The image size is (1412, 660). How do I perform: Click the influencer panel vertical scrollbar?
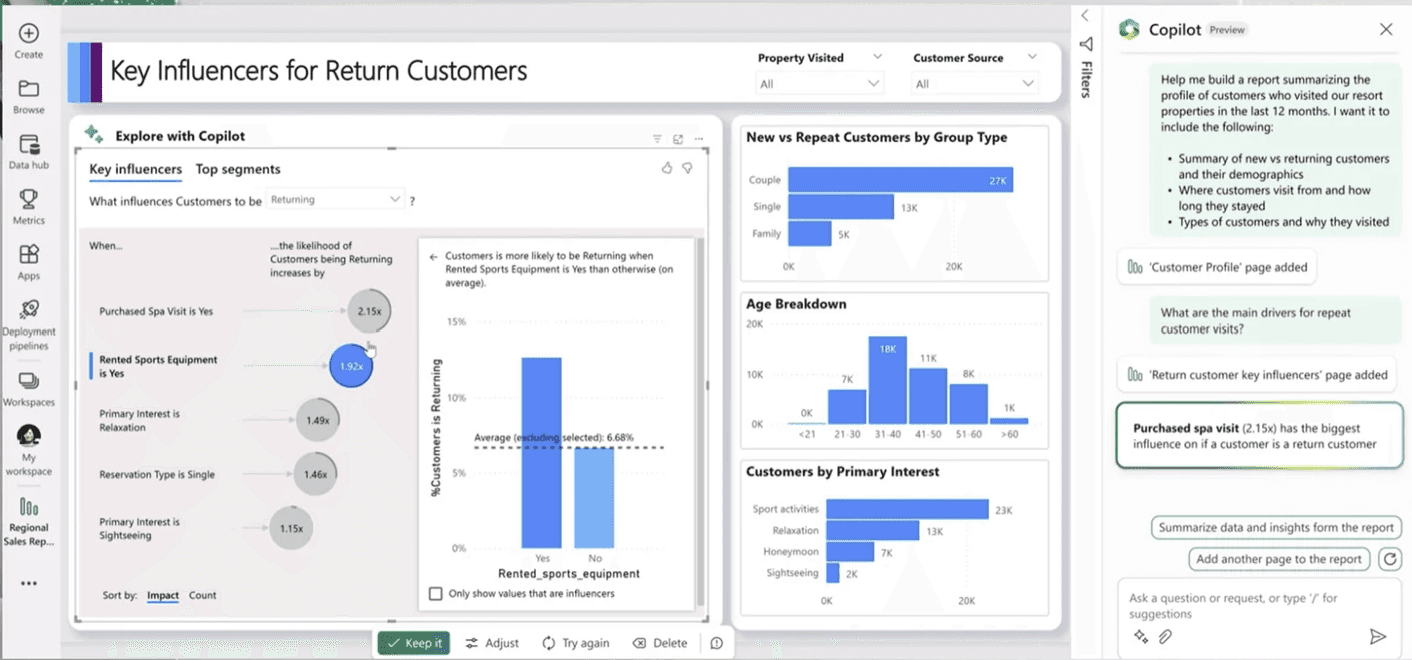(x=699, y=421)
